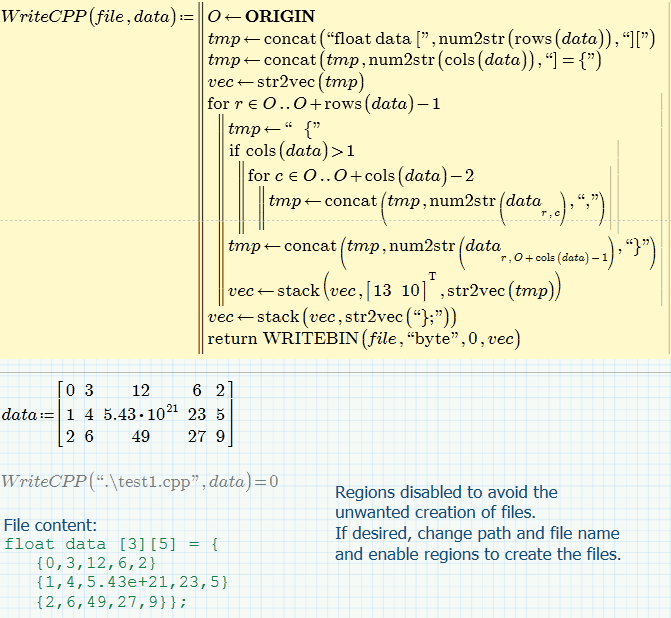The image size is (671, 618).
Task: Select the 'tmp ← " {"' assignment line
Action: 274,128
